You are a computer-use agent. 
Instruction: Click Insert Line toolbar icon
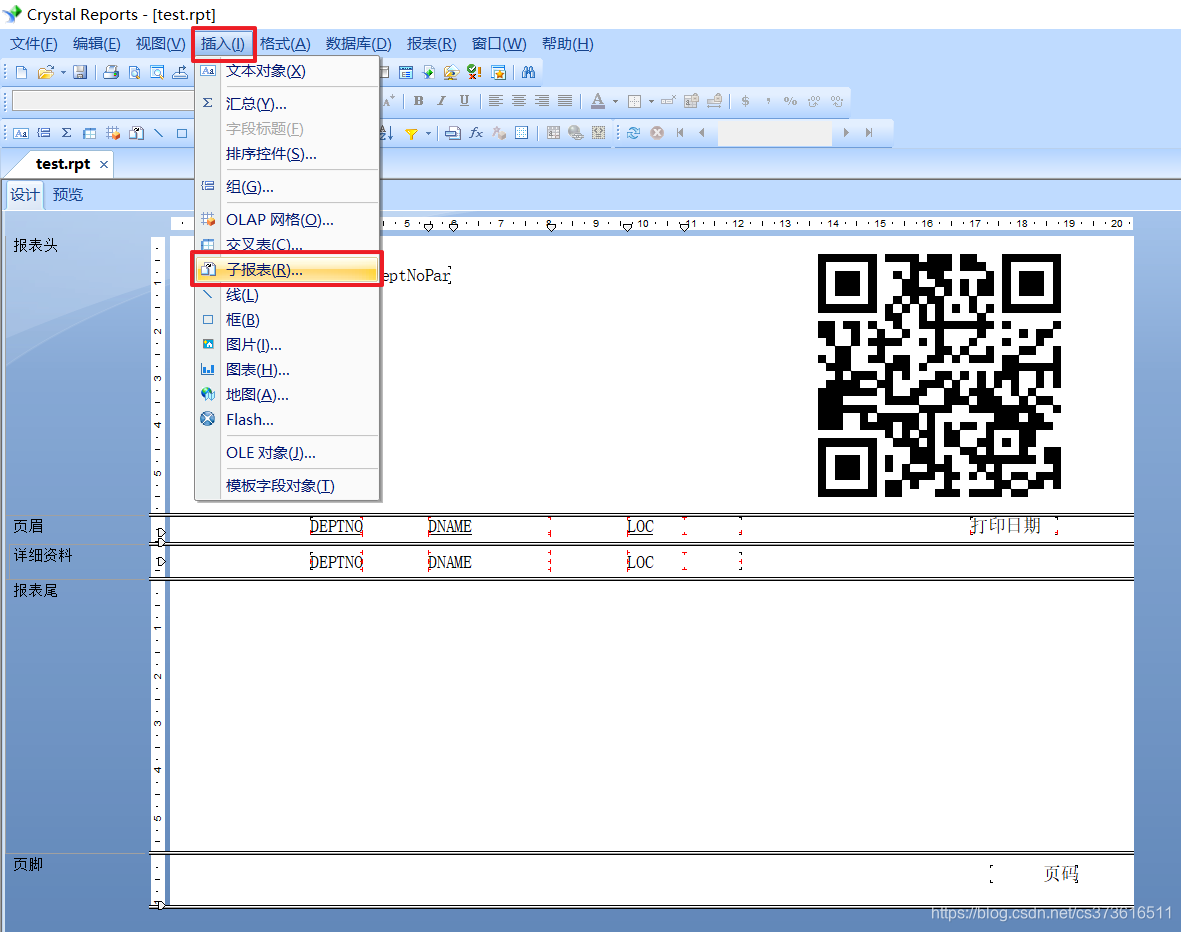(159, 133)
